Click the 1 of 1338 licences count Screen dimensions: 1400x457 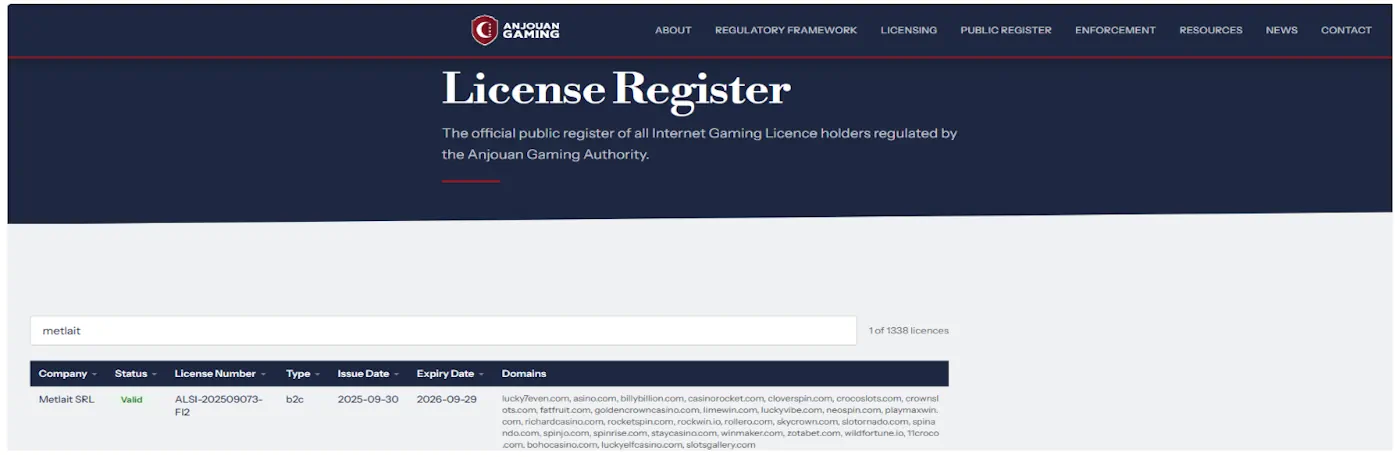pyautogui.click(x=908, y=330)
